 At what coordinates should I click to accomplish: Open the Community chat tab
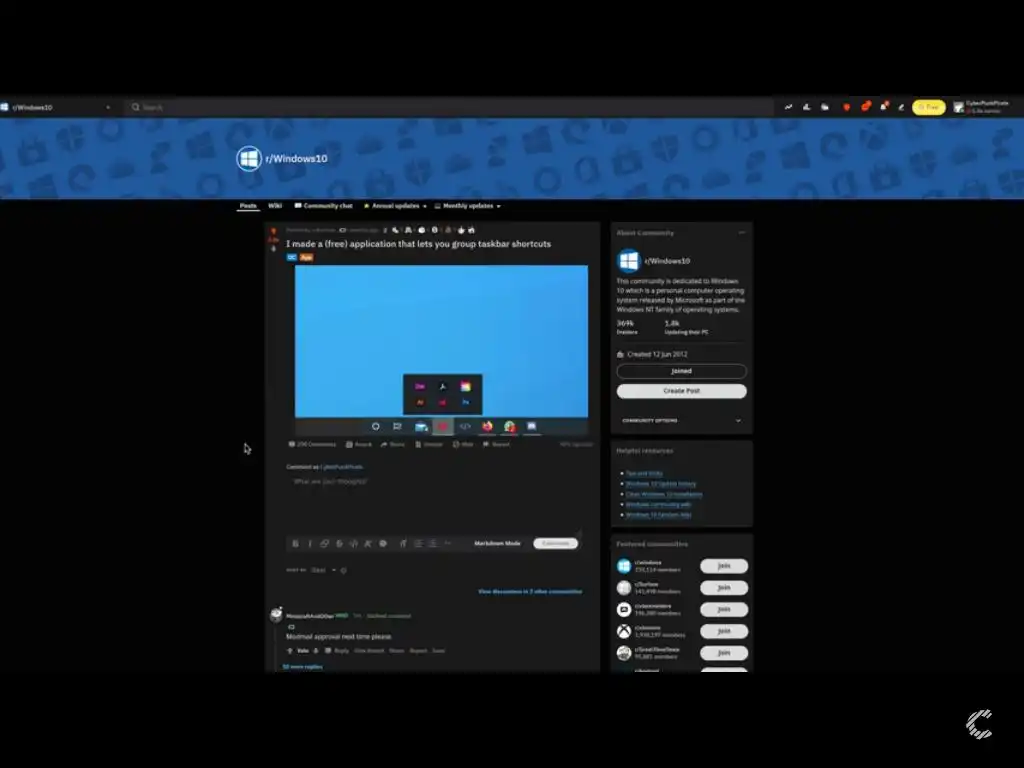pyautogui.click(x=323, y=206)
